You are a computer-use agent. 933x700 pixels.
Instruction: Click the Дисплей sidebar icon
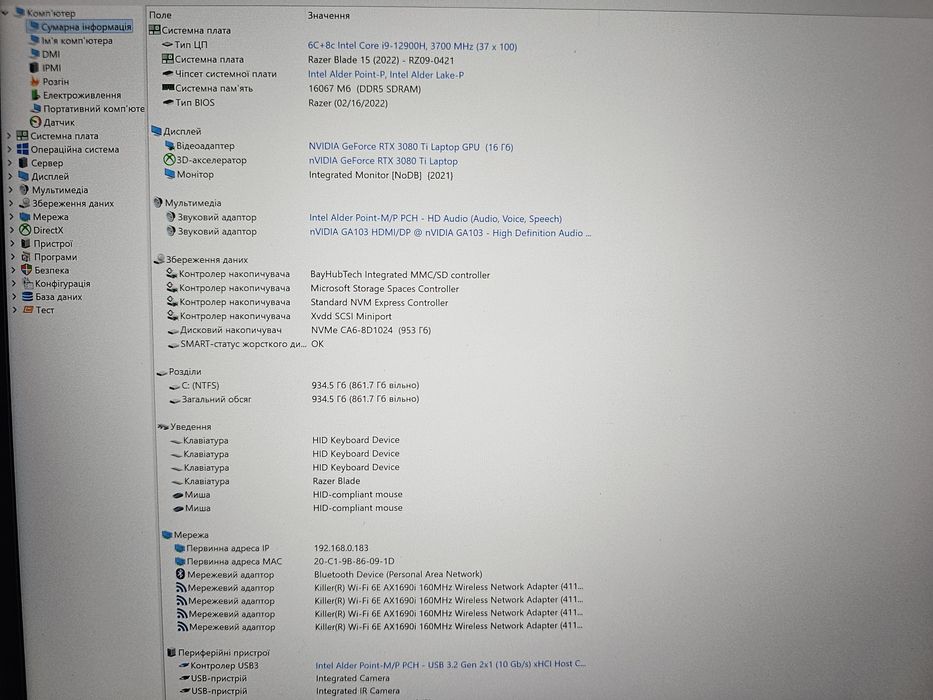pos(24,176)
